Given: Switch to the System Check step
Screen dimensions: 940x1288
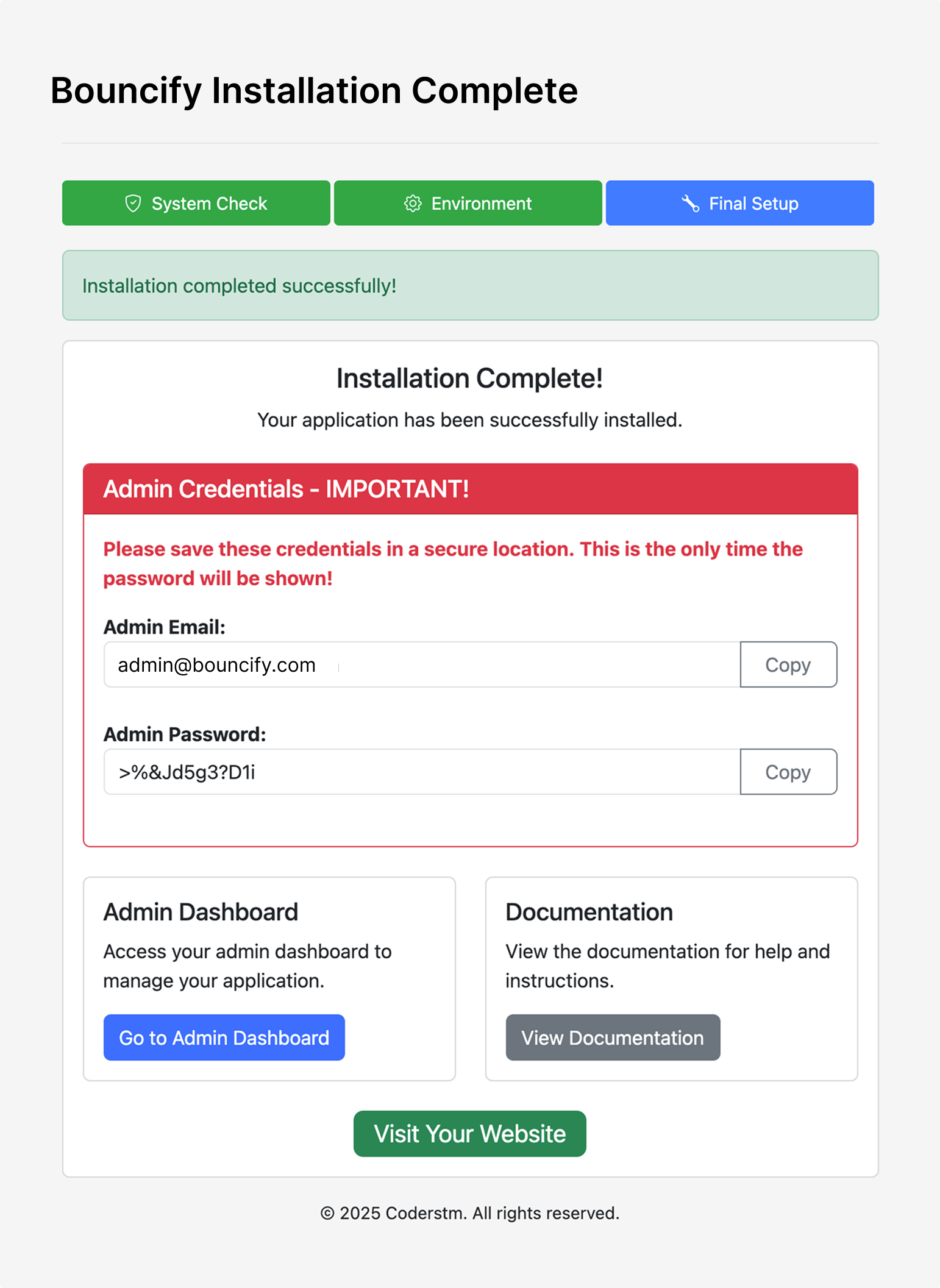Looking at the screenshot, I should click(x=196, y=203).
